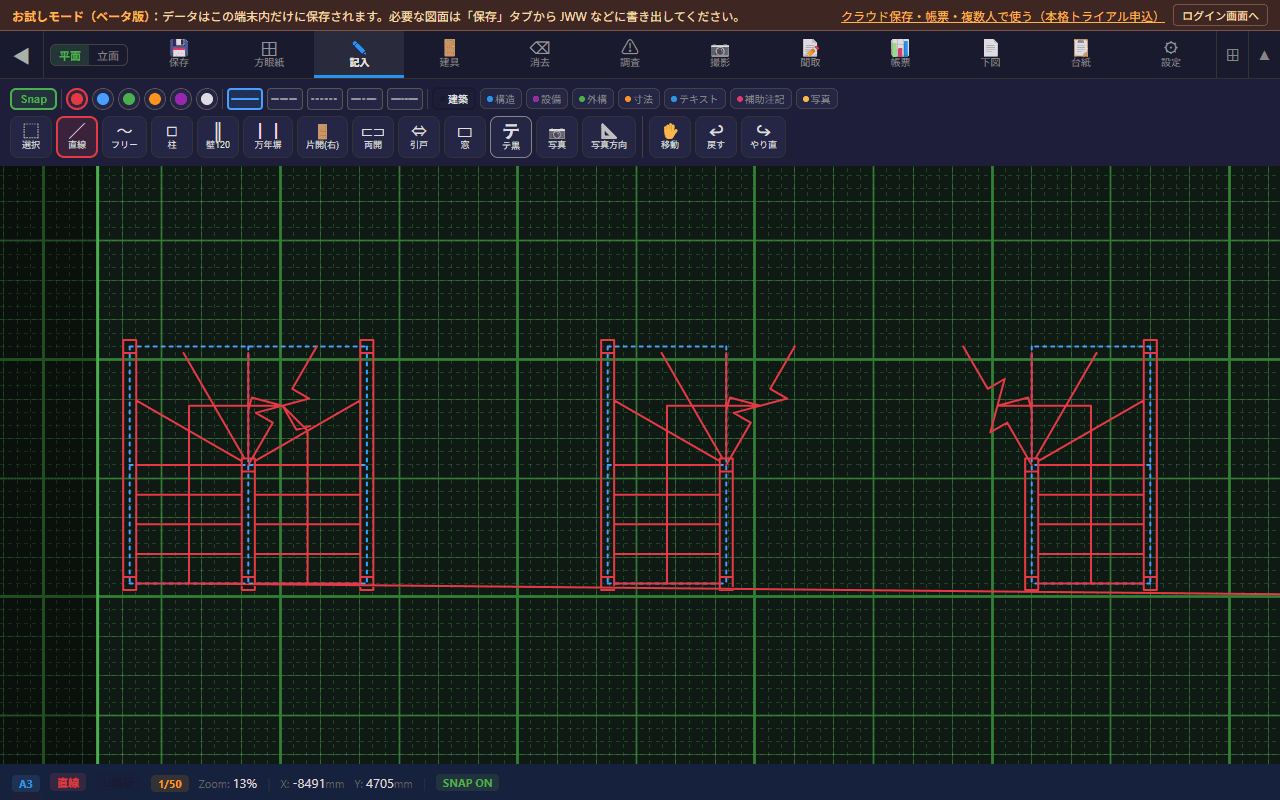1280x800 pixels.
Task: Click the 1/50 scale badge
Action: [170, 784]
